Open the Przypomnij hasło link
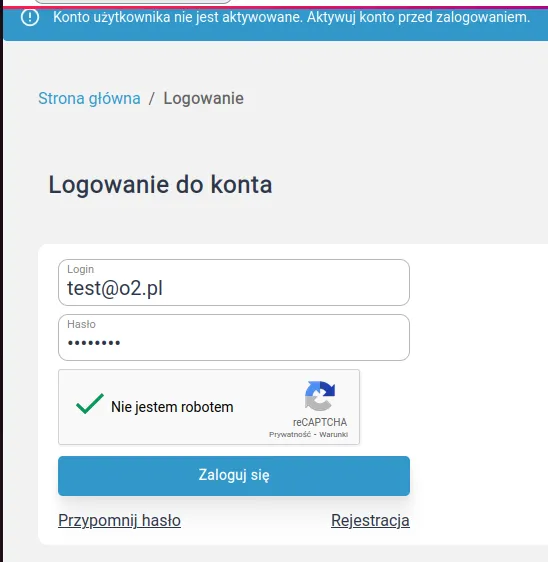Viewport: 548px width, 562px height. pos(119,520)
